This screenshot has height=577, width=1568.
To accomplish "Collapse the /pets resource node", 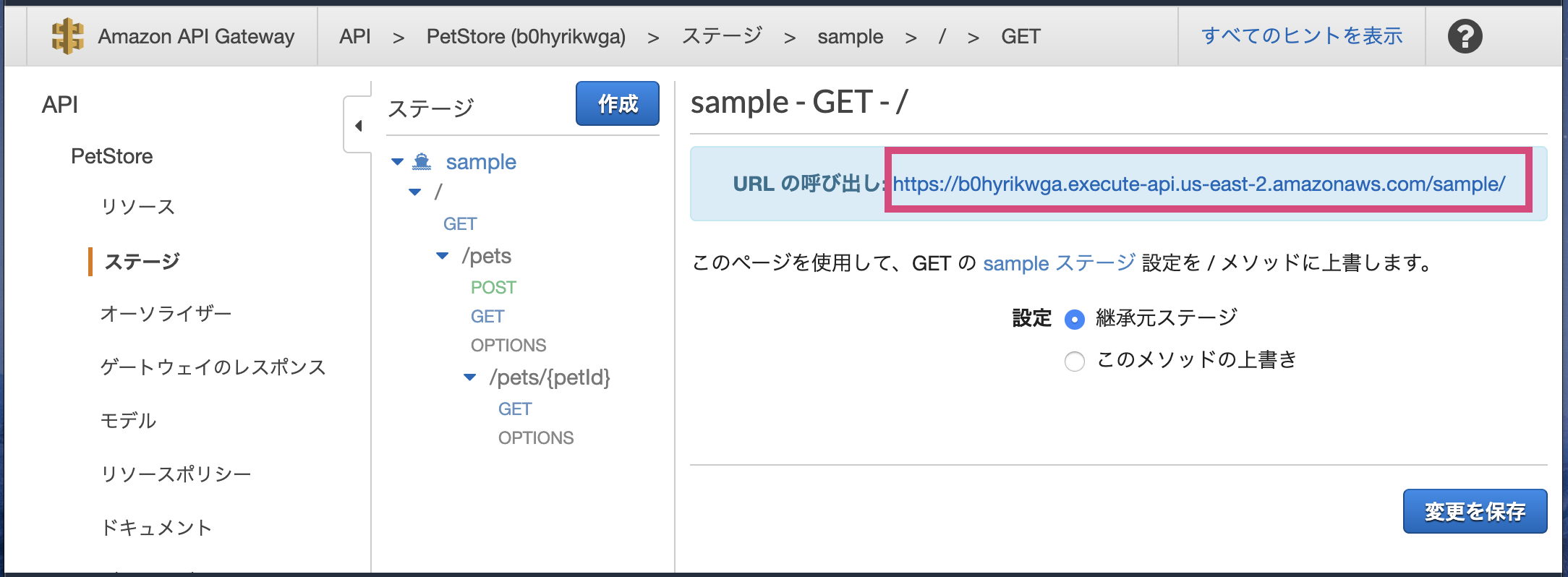I will tap(442, 256).
